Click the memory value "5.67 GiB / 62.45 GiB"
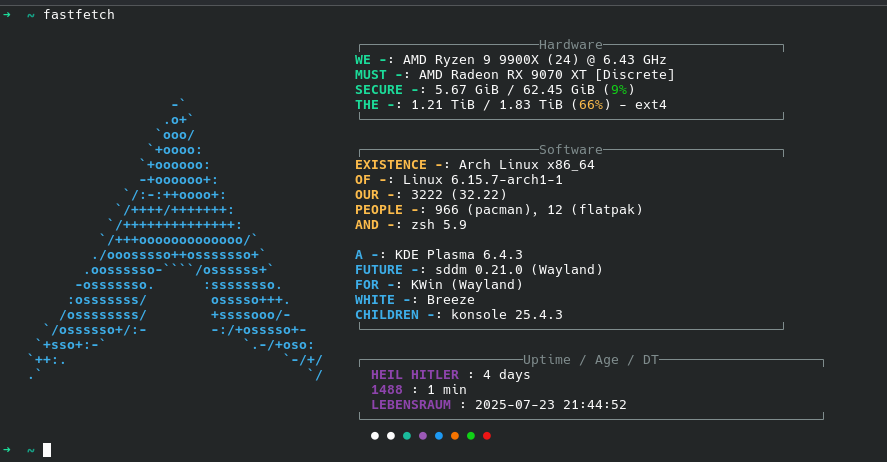Image resolution: width=887 pixels, height=462 pixels. [515, 90]
